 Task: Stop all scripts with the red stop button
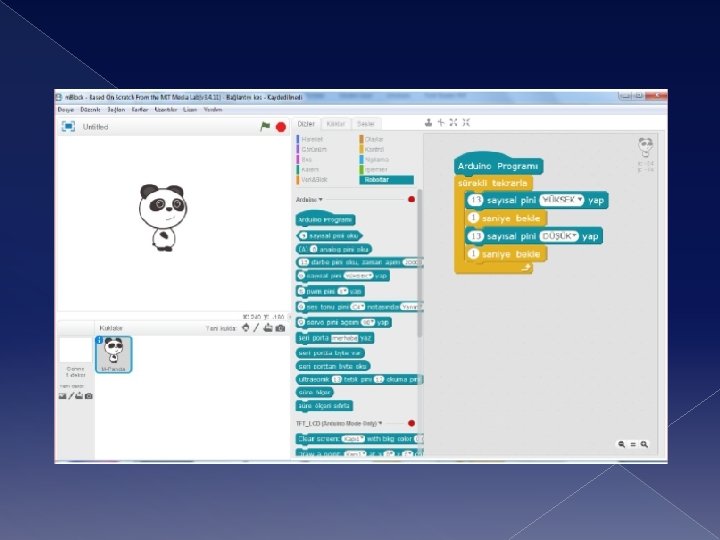pos(281,127)
